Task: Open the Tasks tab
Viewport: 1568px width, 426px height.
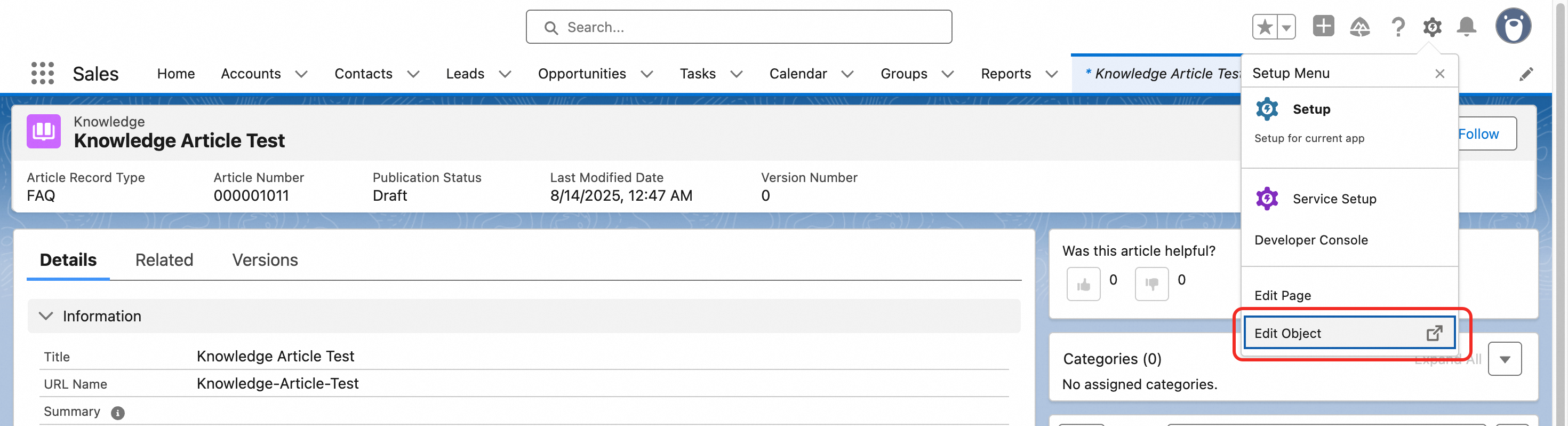Action: pyautogui.click(x=698, y=74)
